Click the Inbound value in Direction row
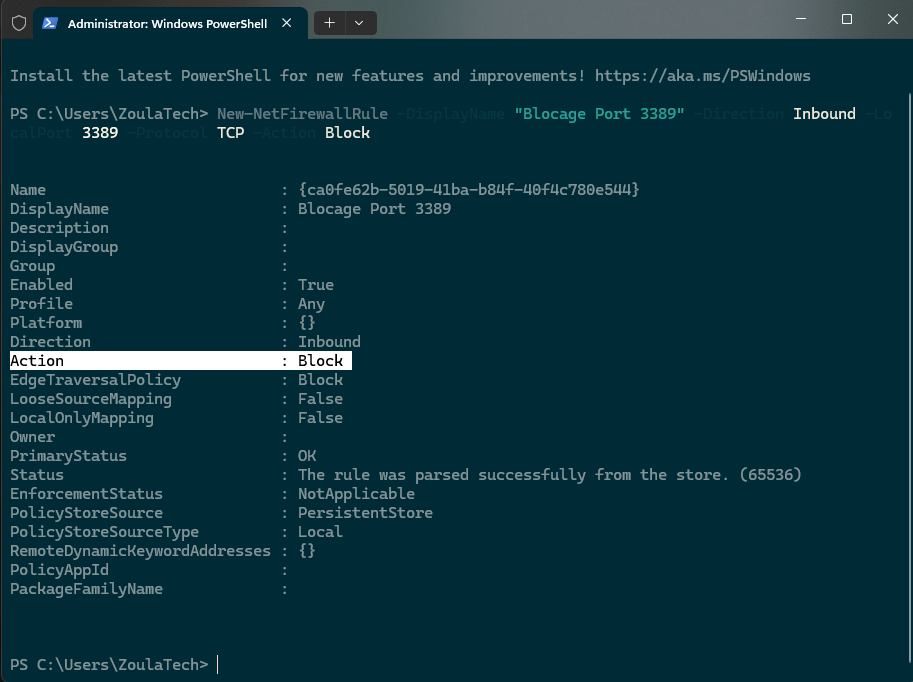The image size is (913, 682). coord(329,342)
